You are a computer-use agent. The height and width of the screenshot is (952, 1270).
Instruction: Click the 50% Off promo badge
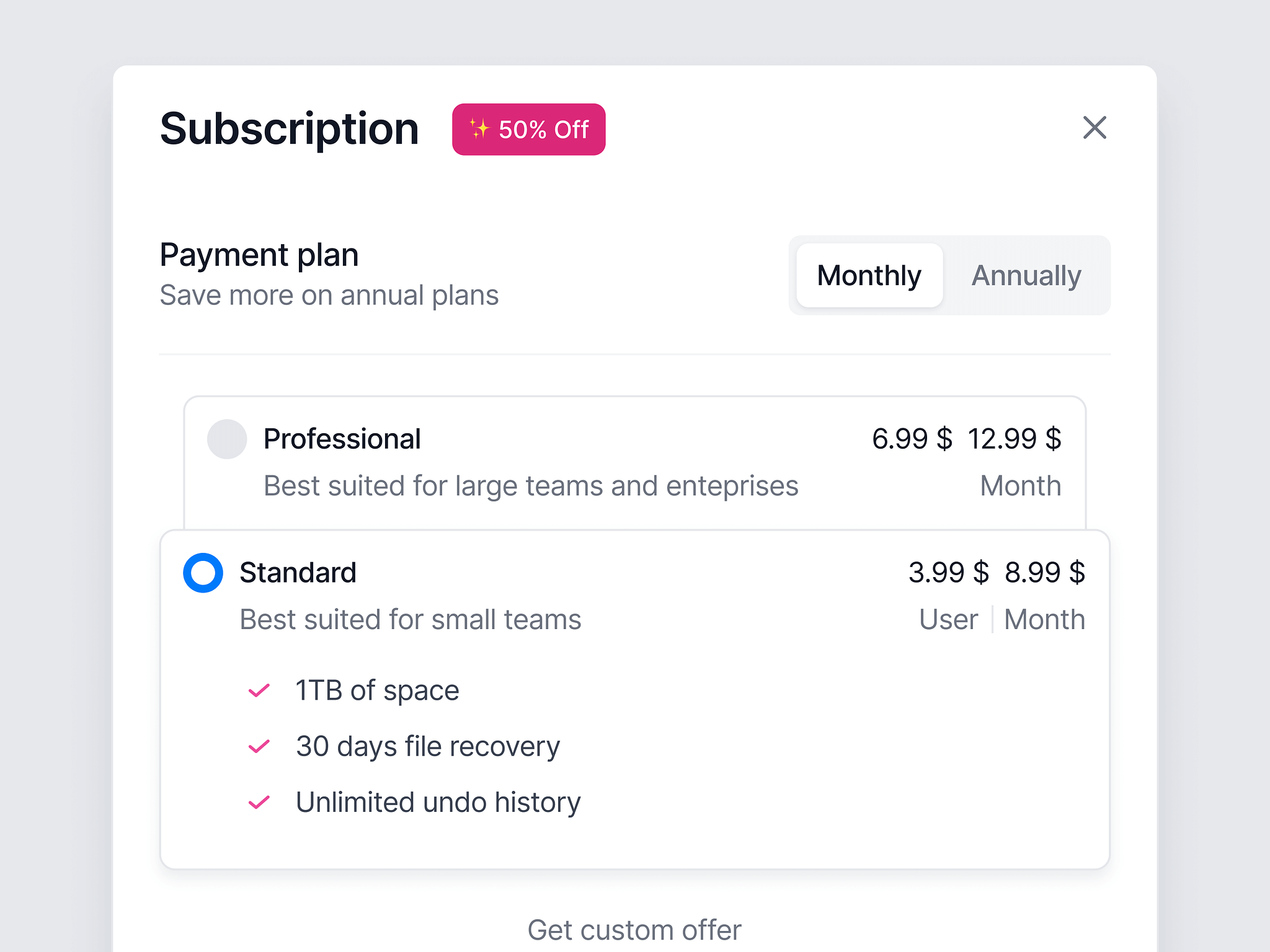529,130
